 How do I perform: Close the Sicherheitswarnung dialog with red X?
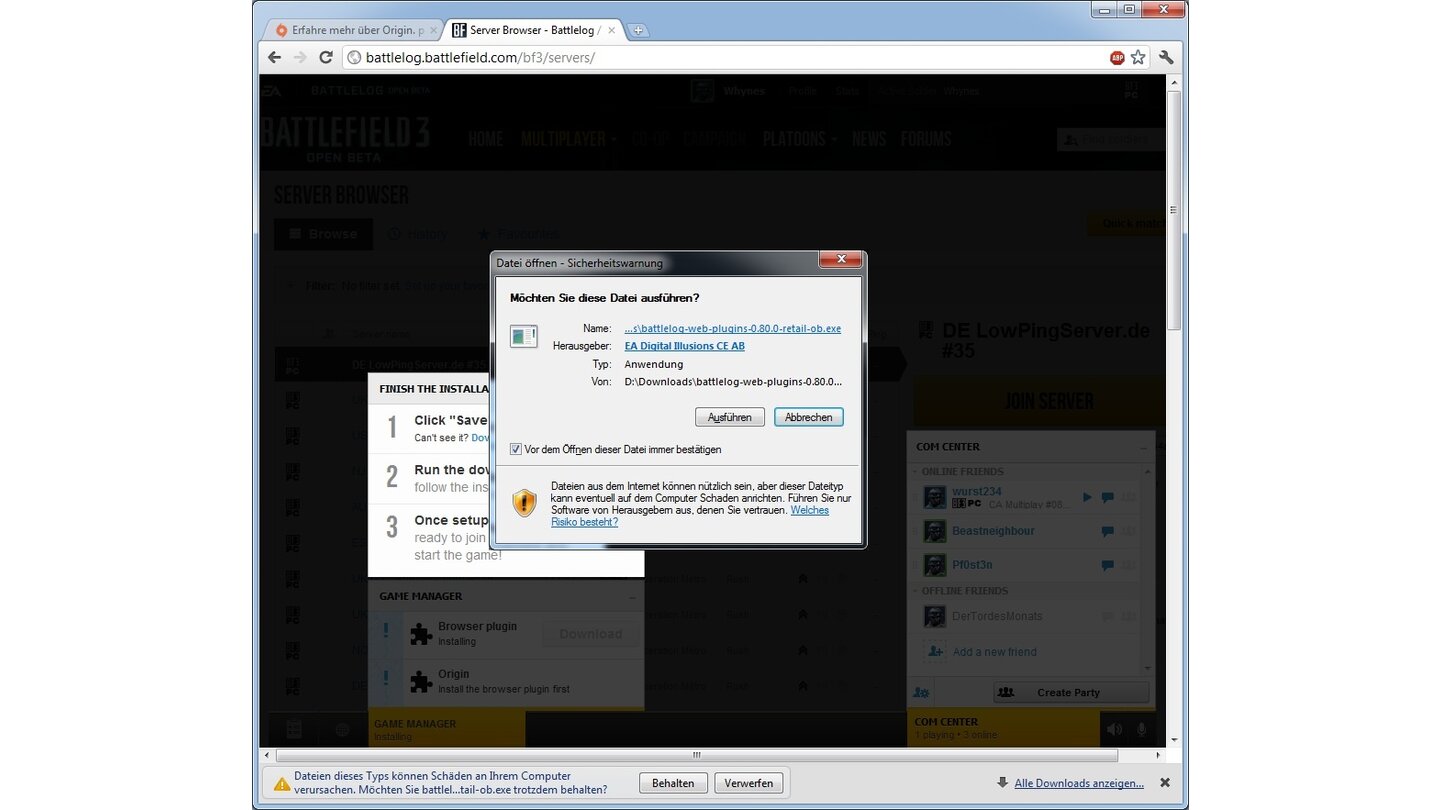coord(841,260)
